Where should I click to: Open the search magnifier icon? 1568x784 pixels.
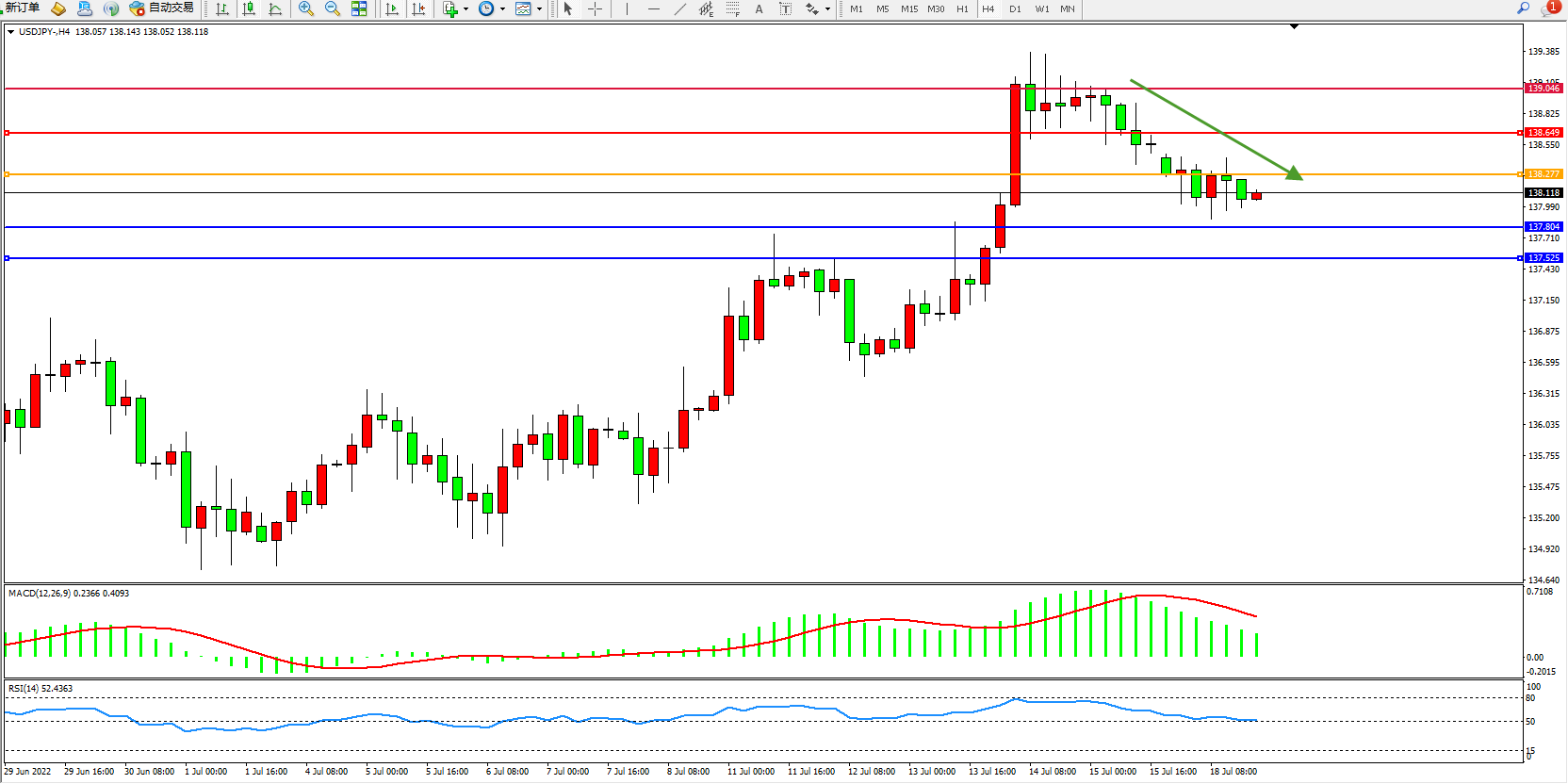pyautogui.click(x=1523, y=8)
